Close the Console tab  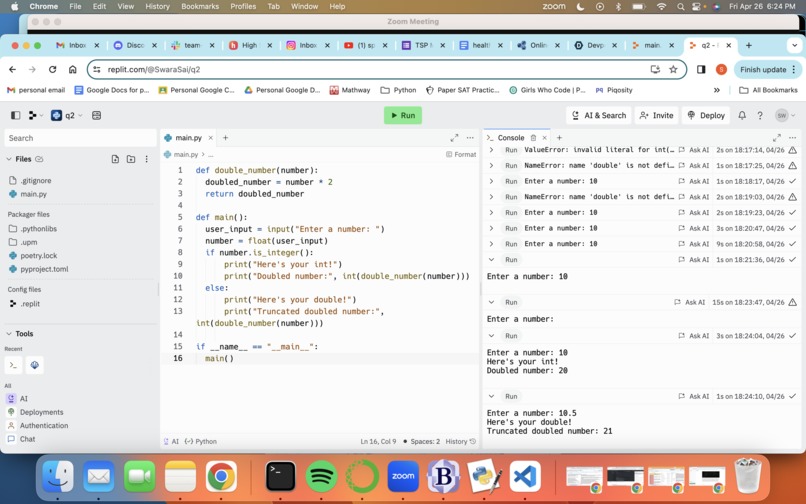click(544, 138)
